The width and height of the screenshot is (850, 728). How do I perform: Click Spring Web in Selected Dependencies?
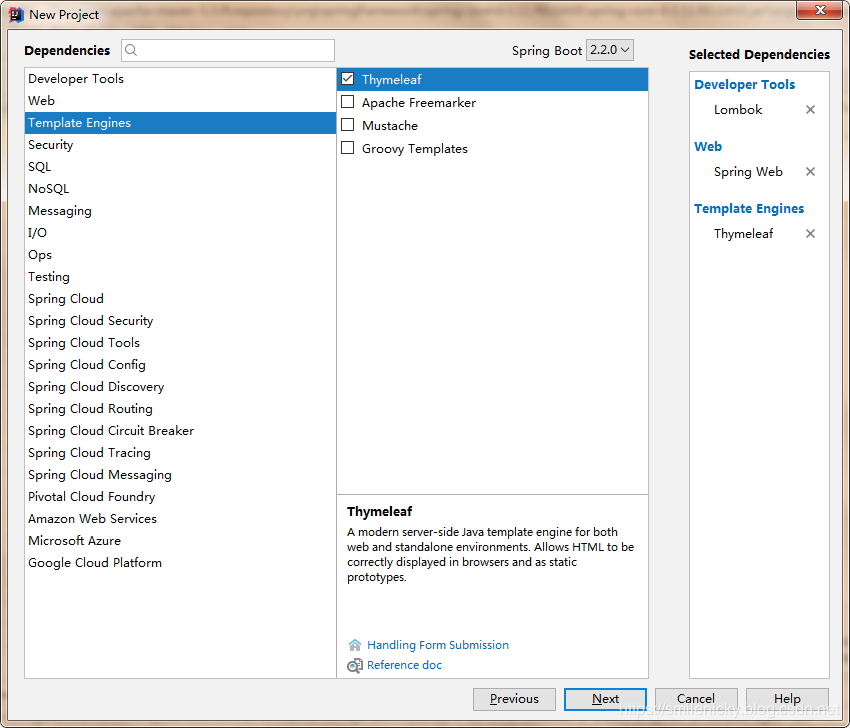(748, 172)
